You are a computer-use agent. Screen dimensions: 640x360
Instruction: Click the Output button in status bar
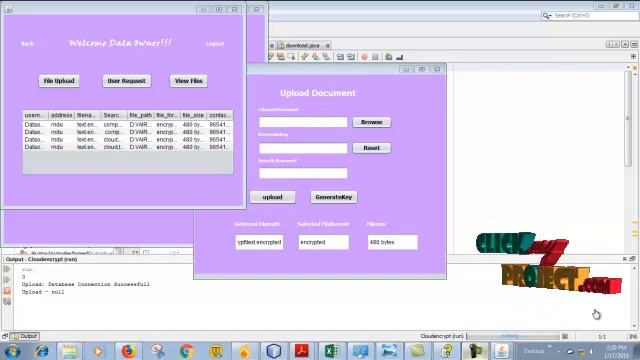click(x=25, y=336)
